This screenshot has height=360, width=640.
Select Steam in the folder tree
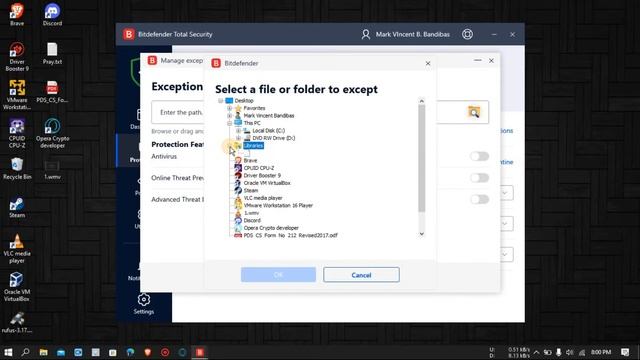251,191
